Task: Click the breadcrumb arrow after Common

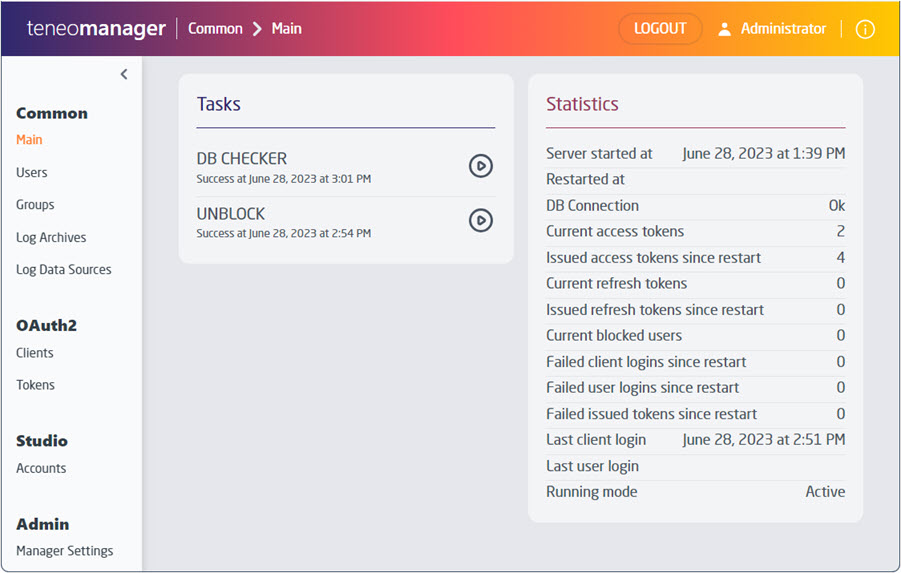Action: [257, 29]
